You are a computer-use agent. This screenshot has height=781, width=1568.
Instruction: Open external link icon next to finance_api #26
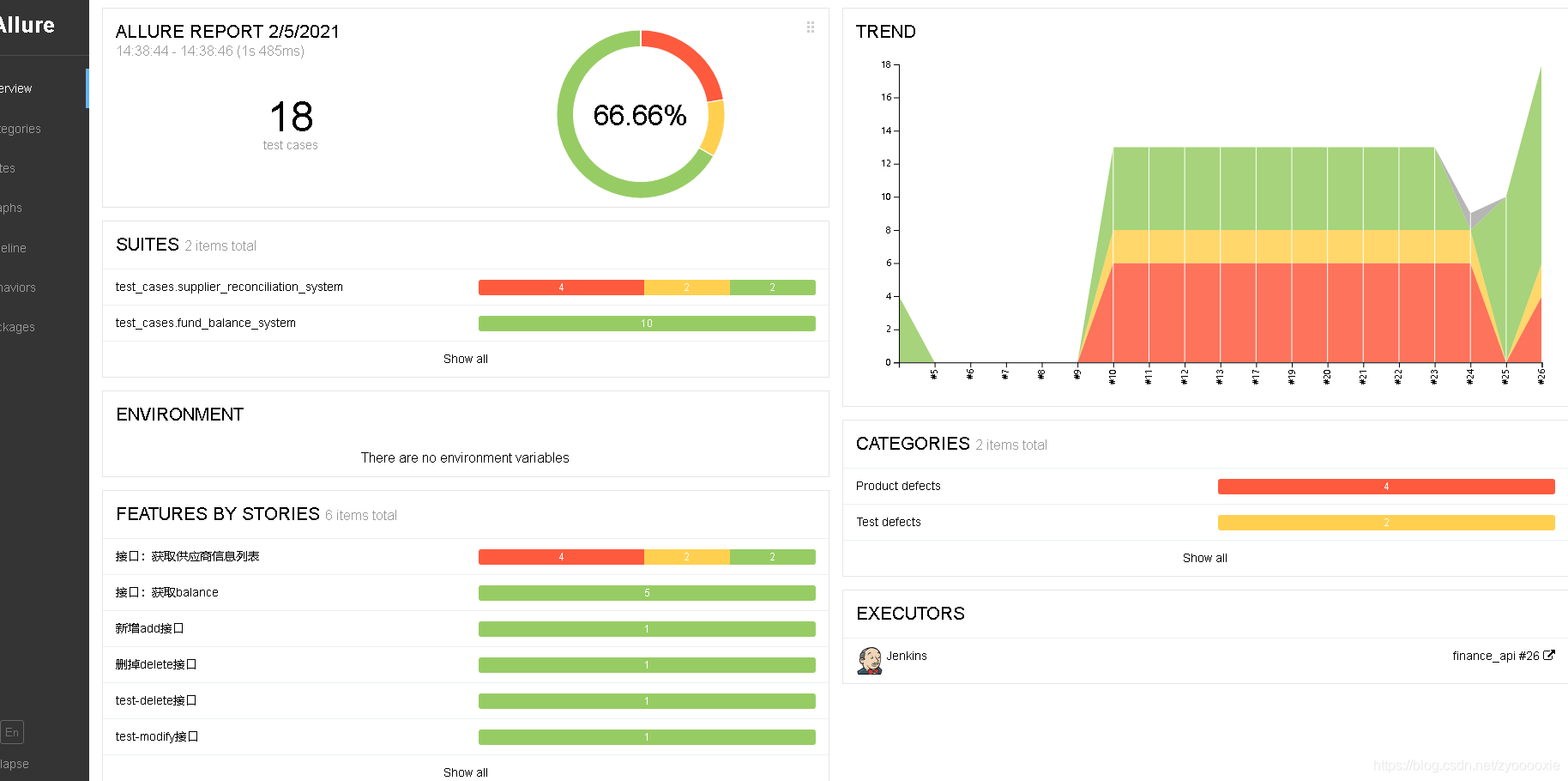(1549, 655)
